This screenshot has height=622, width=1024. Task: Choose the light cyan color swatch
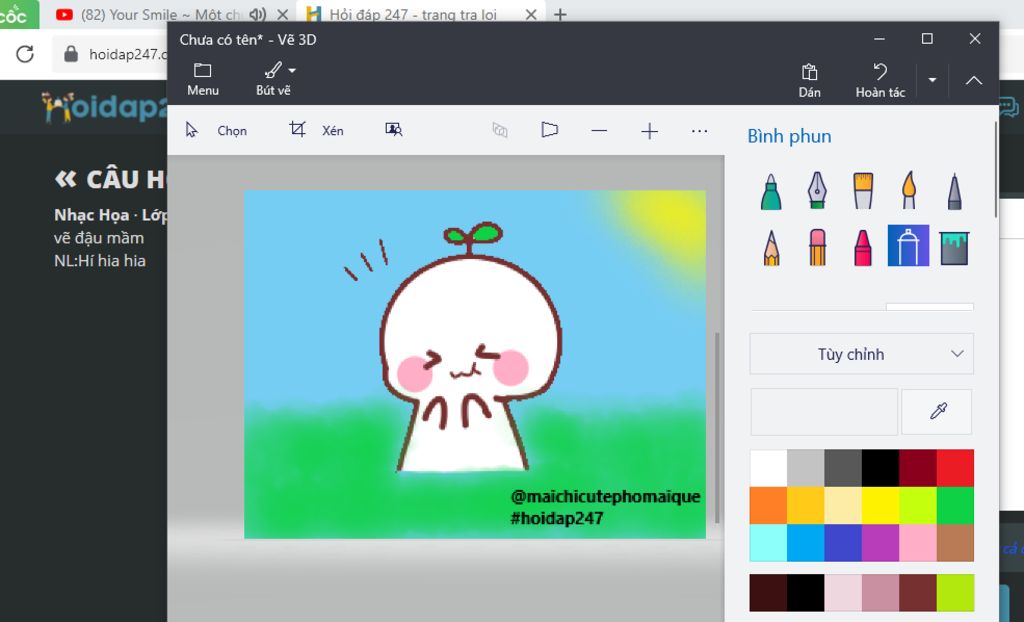[x=768, y=542]
